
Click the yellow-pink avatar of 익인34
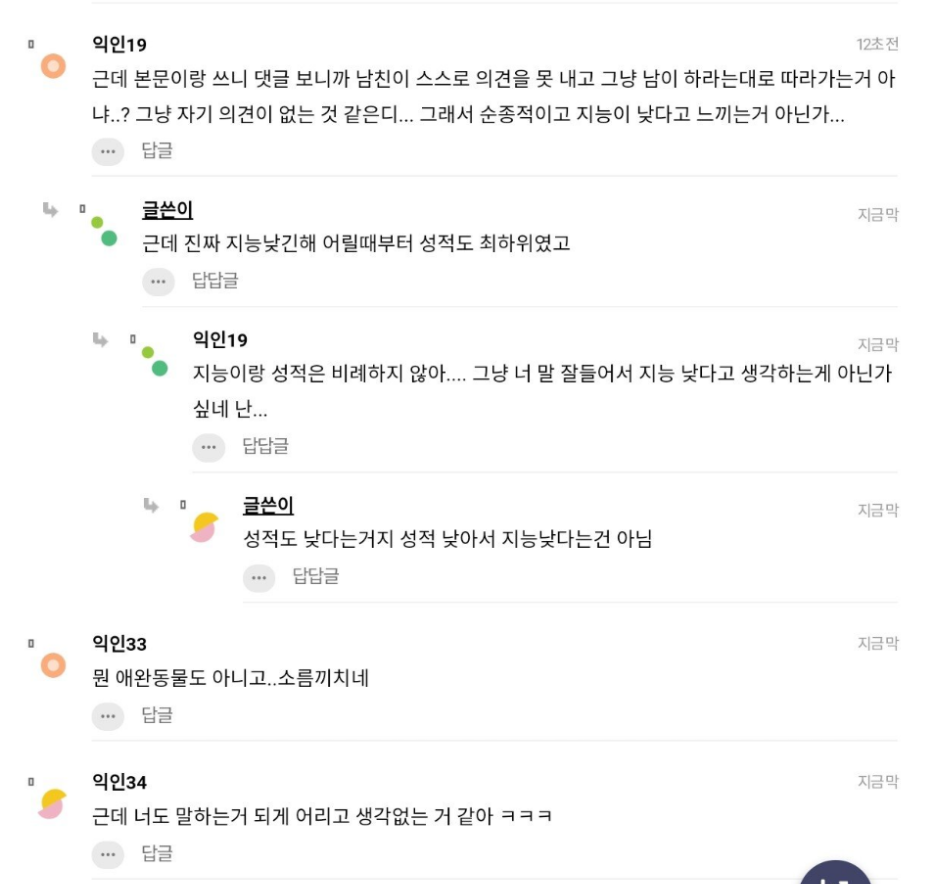pyautogui.click(x=52, y=803)
